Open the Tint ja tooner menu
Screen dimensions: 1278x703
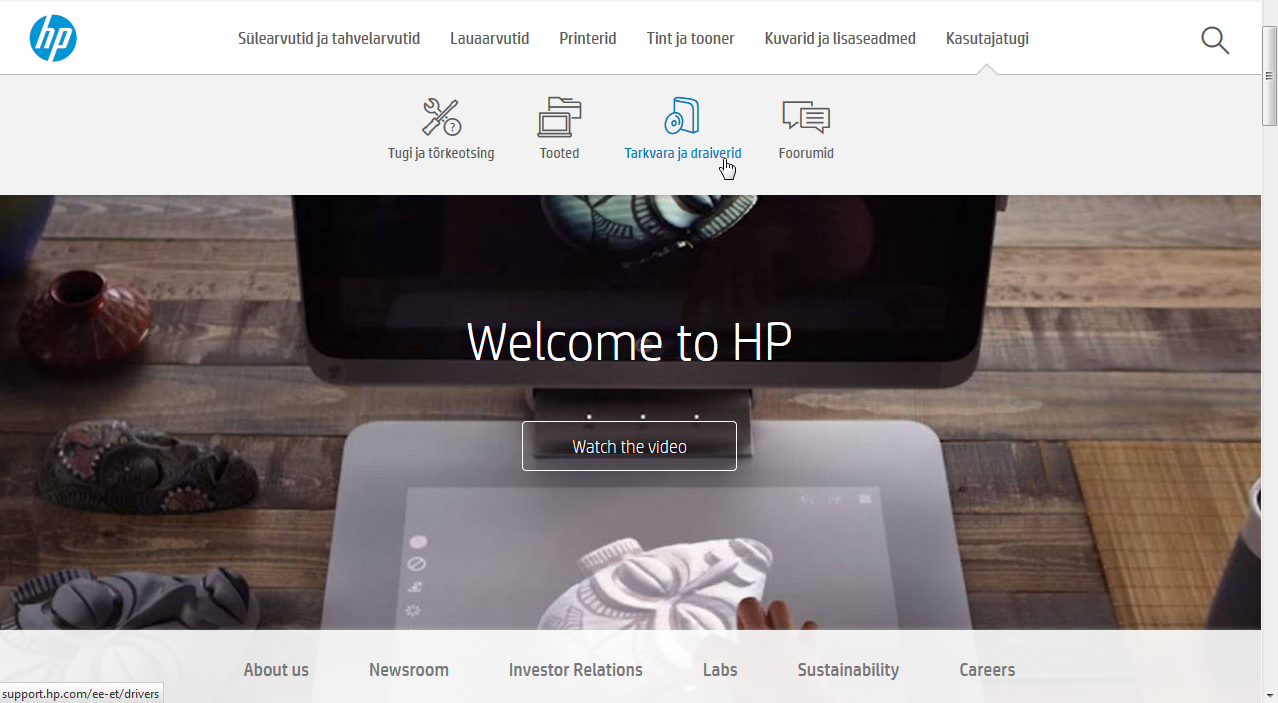point(691,39)
